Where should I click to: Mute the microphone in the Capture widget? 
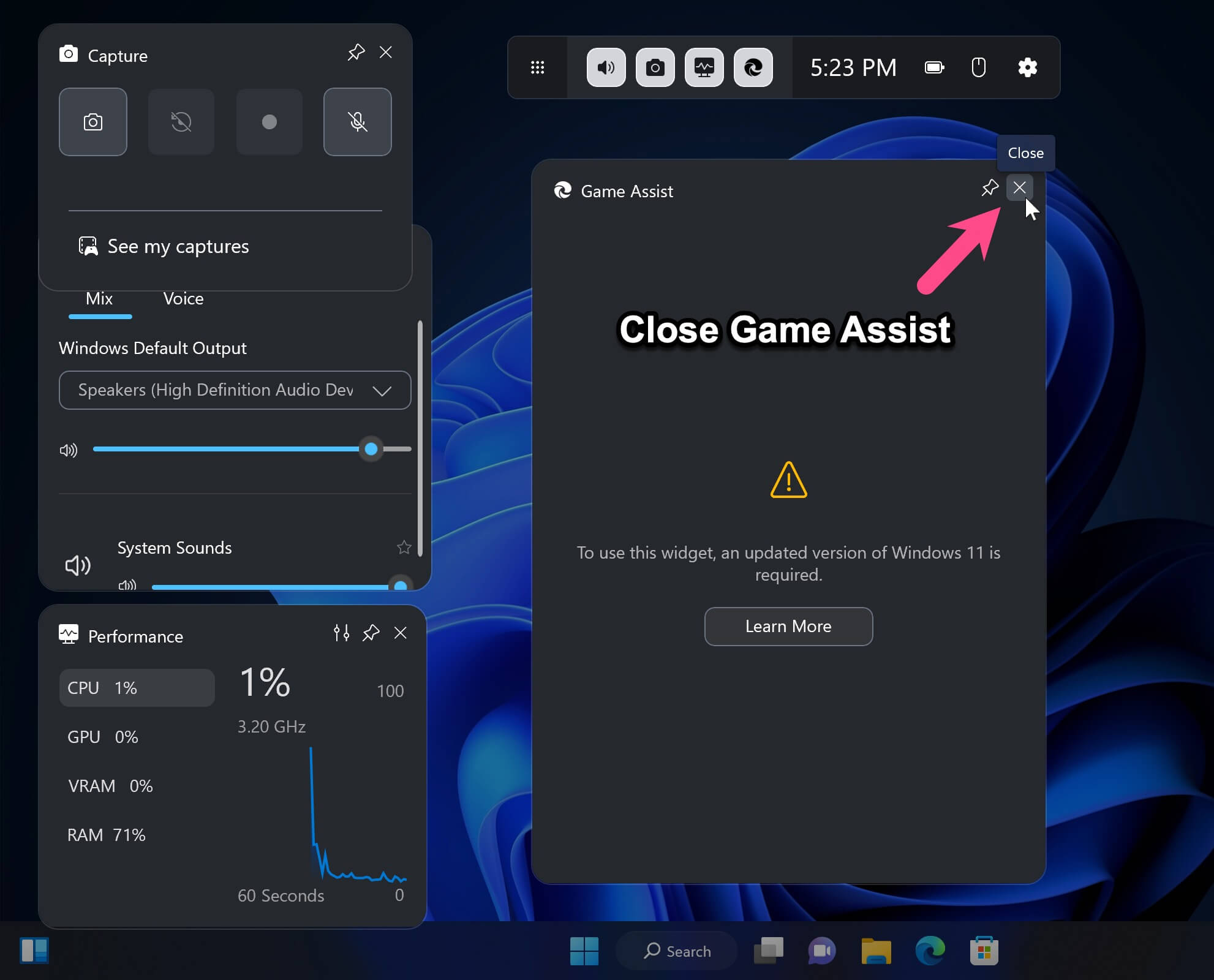tap(357, 122)
